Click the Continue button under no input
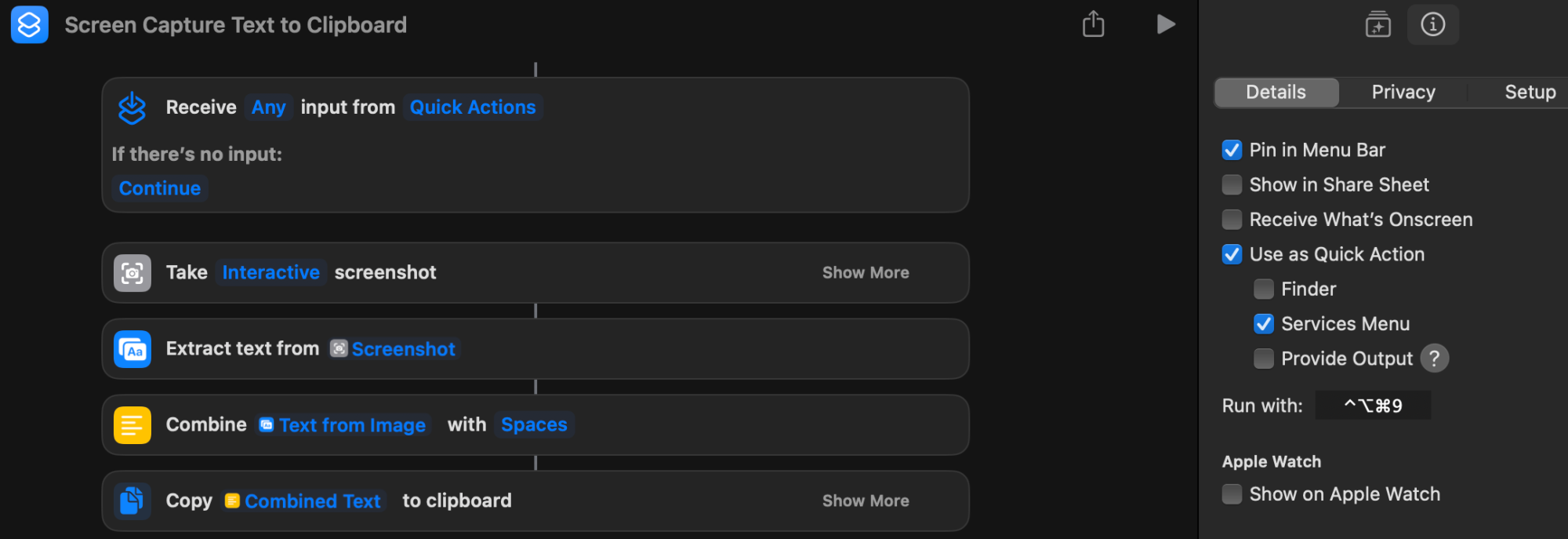1568x539 pixels. [x=160, y=188]
